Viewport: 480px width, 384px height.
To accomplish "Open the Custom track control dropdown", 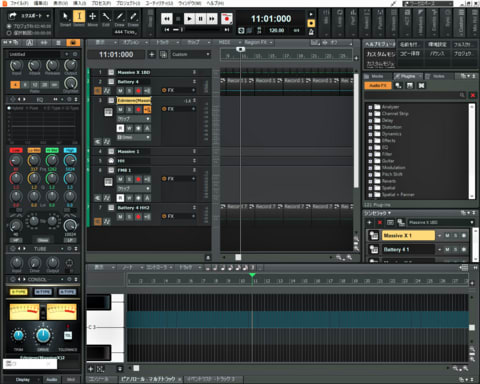I will tap(191, 54).
